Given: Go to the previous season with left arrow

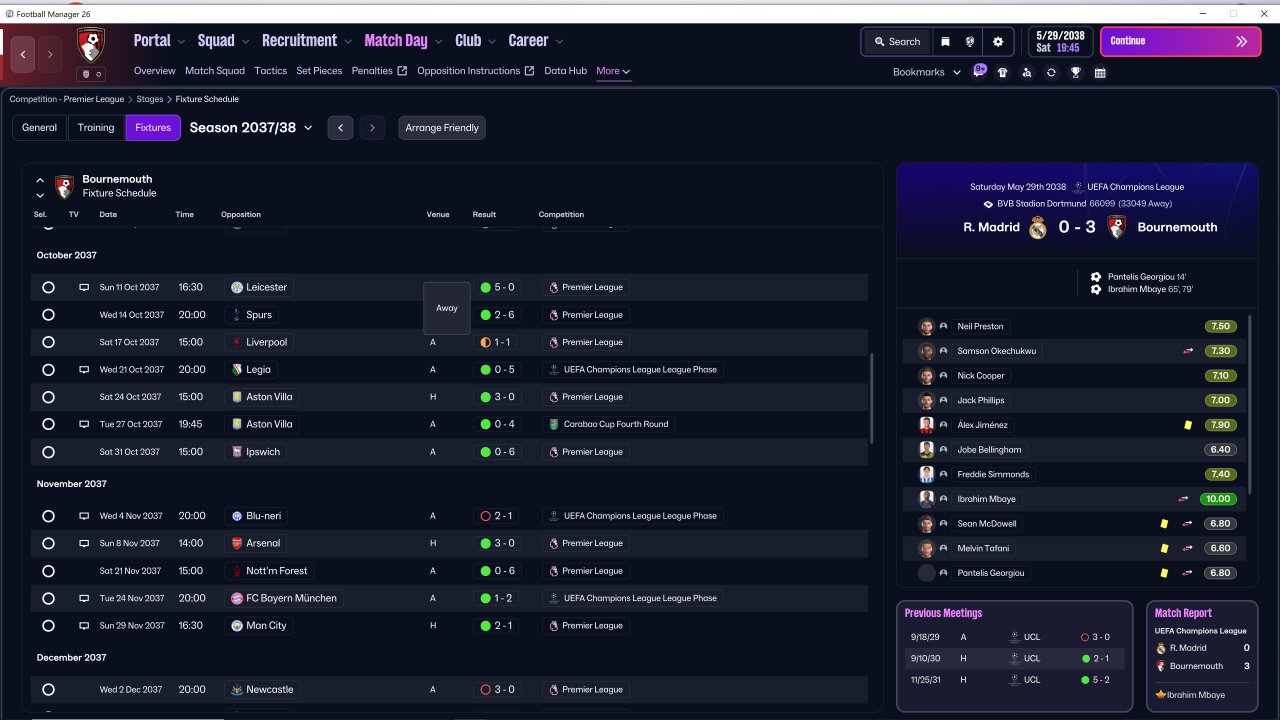Looking at the screenshot, I should pyautogui.click(x=340, y=128).
